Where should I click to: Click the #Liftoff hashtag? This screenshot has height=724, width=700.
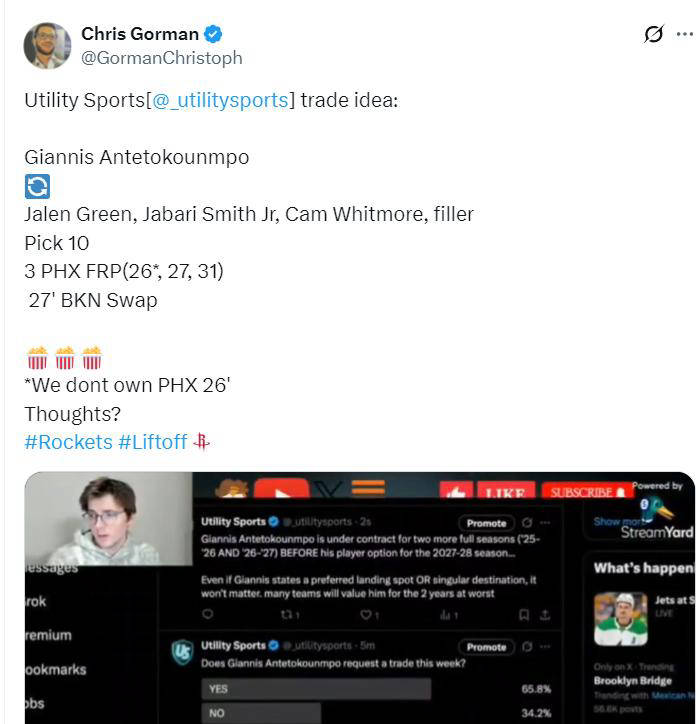coord(153,442)
